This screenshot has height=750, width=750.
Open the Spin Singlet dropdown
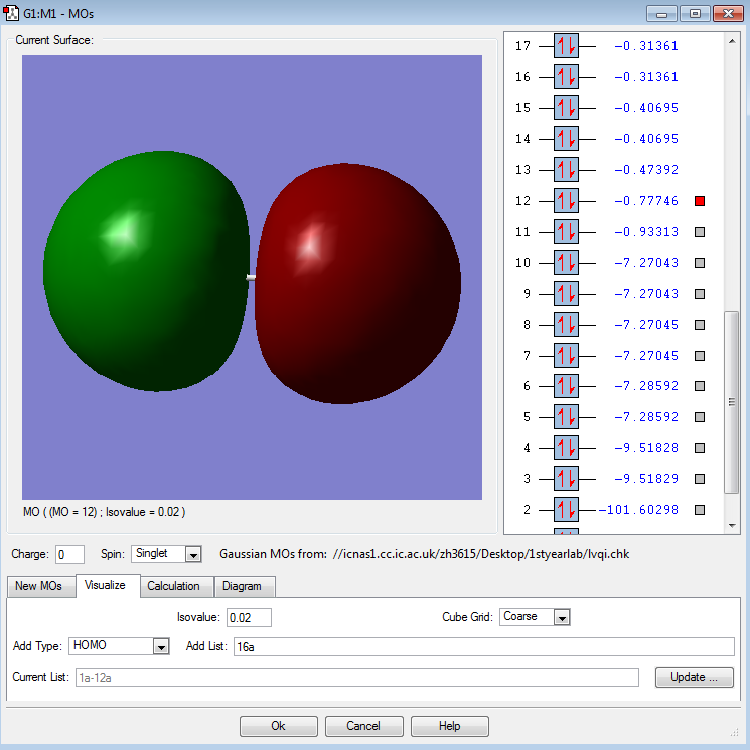pyautogui.click(x=193, y=555)
